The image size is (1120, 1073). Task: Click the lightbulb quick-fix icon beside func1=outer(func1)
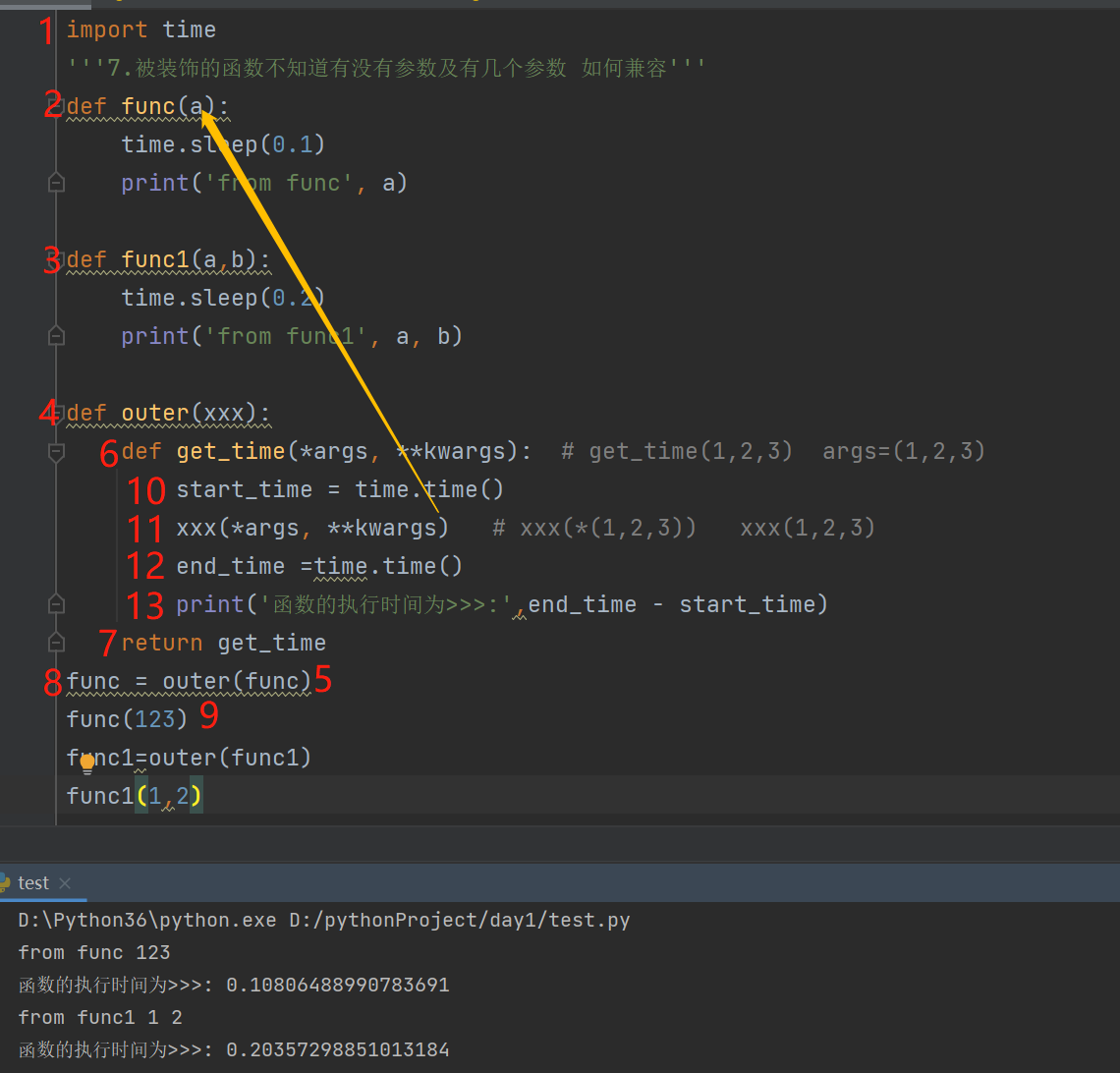coord(87,764)
